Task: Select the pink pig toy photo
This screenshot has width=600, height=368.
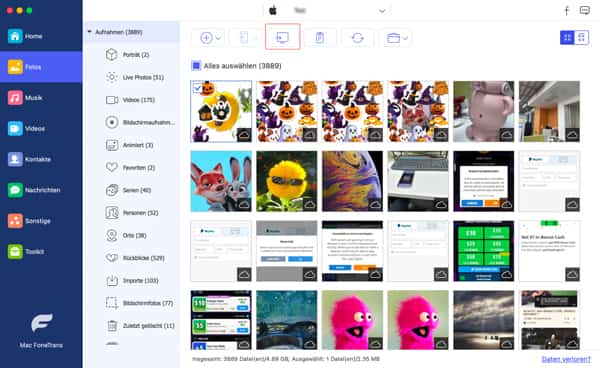Action: (x=484, y=111)
